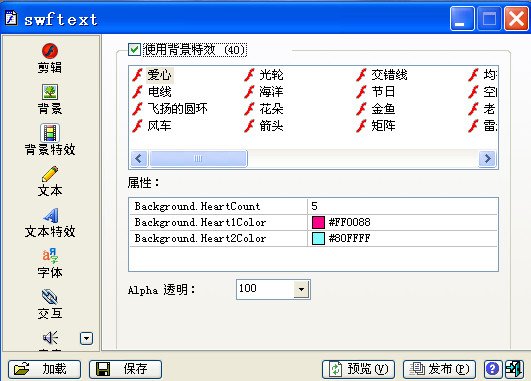Open the 剪辑 section in the sidebar
The height and width of the screenshot is (381, 531).
tap(50, 58)
